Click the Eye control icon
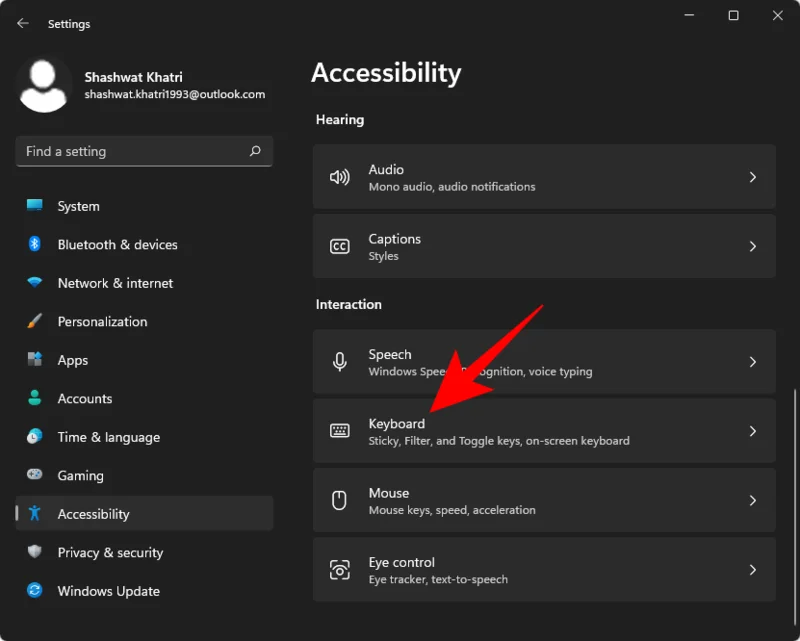Viewport: 800px width, 641px height. coord(340,570)
